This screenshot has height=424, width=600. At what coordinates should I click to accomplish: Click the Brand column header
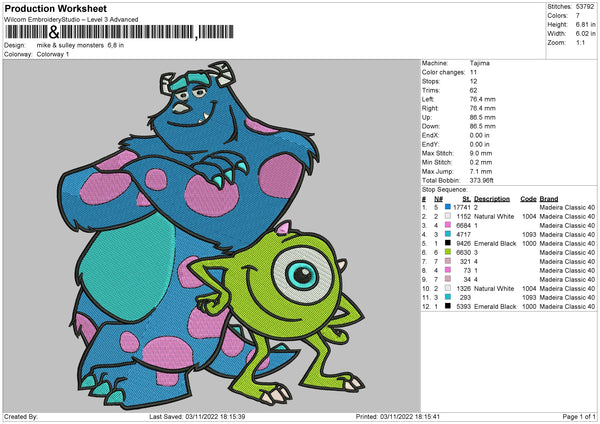[x=549, y=199]
